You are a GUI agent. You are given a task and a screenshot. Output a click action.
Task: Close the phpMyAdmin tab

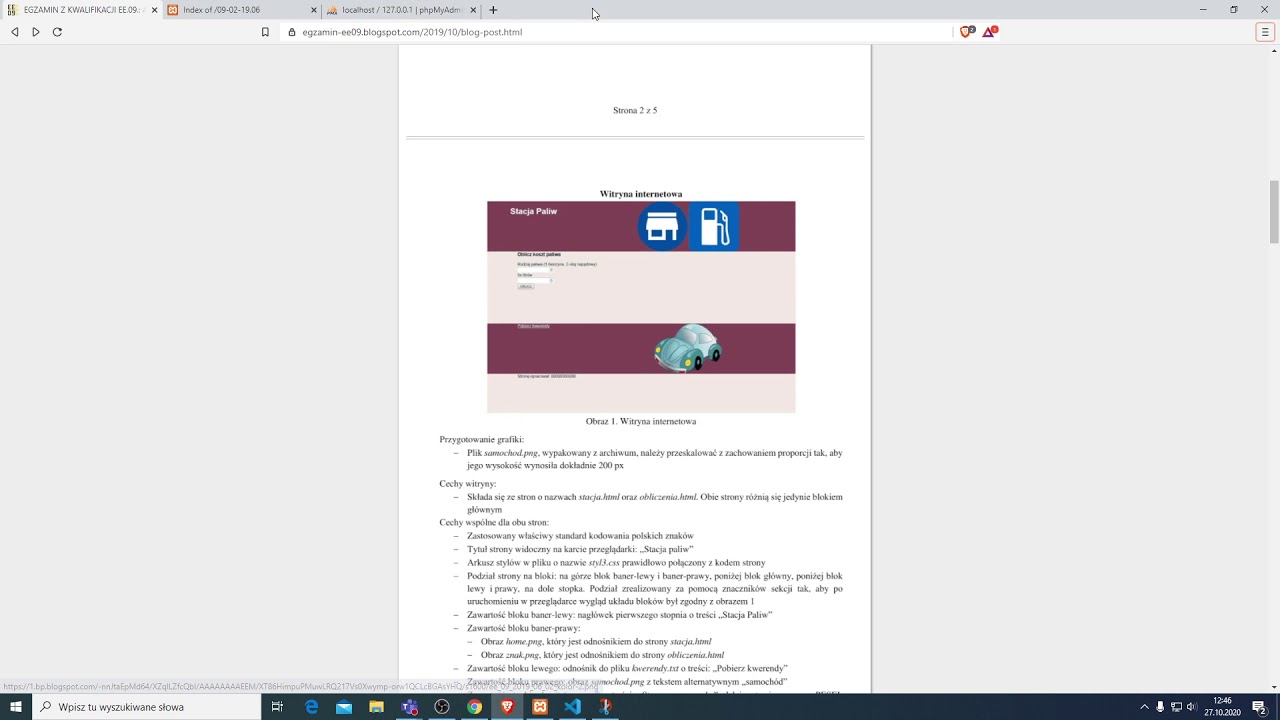pos(472,10)
